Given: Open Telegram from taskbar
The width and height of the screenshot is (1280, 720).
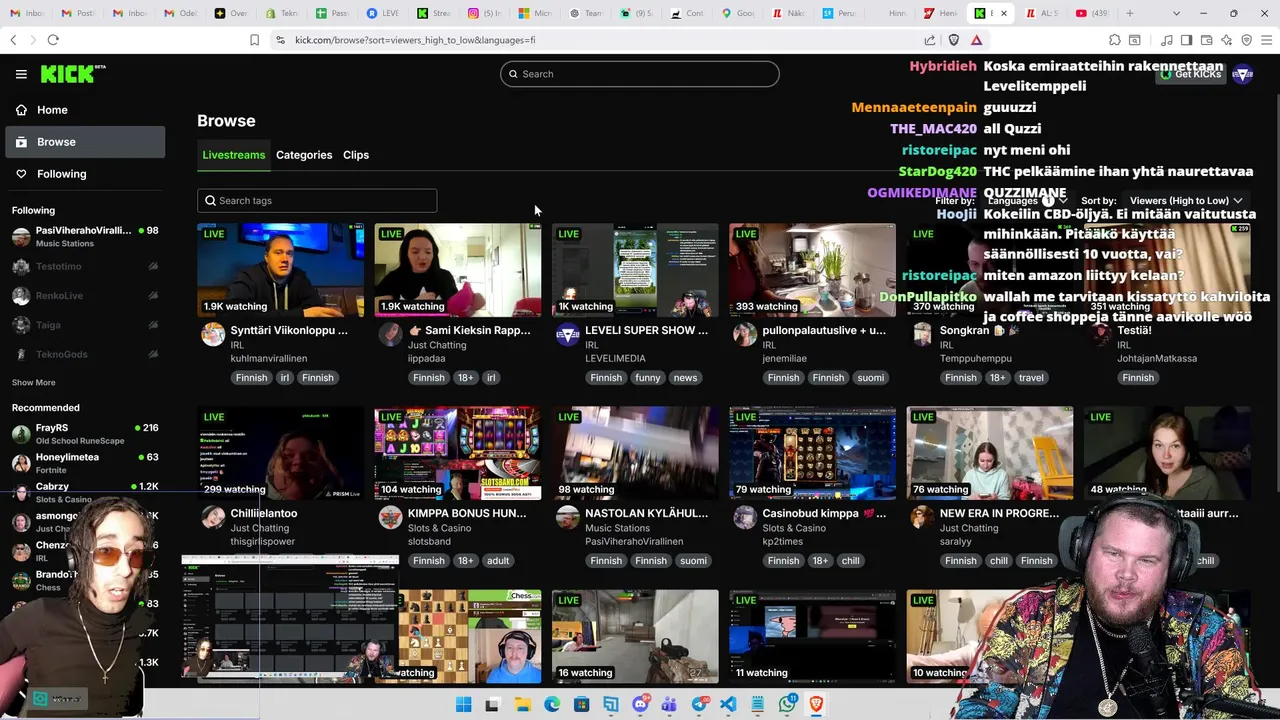Looking at the screenshot, I should click(x=699, y=705).
